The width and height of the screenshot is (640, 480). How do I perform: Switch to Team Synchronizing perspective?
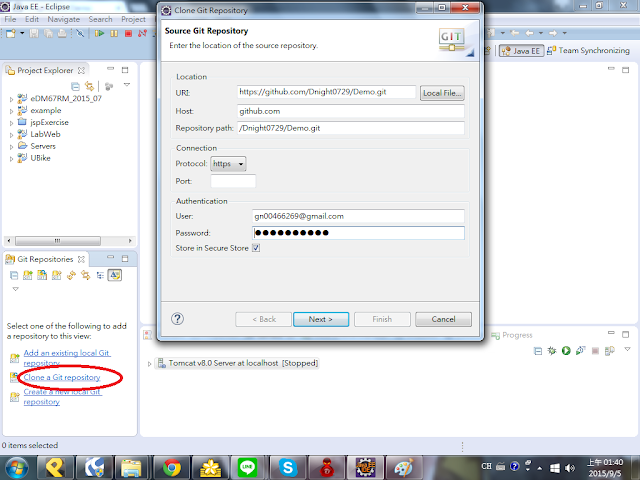589,50
